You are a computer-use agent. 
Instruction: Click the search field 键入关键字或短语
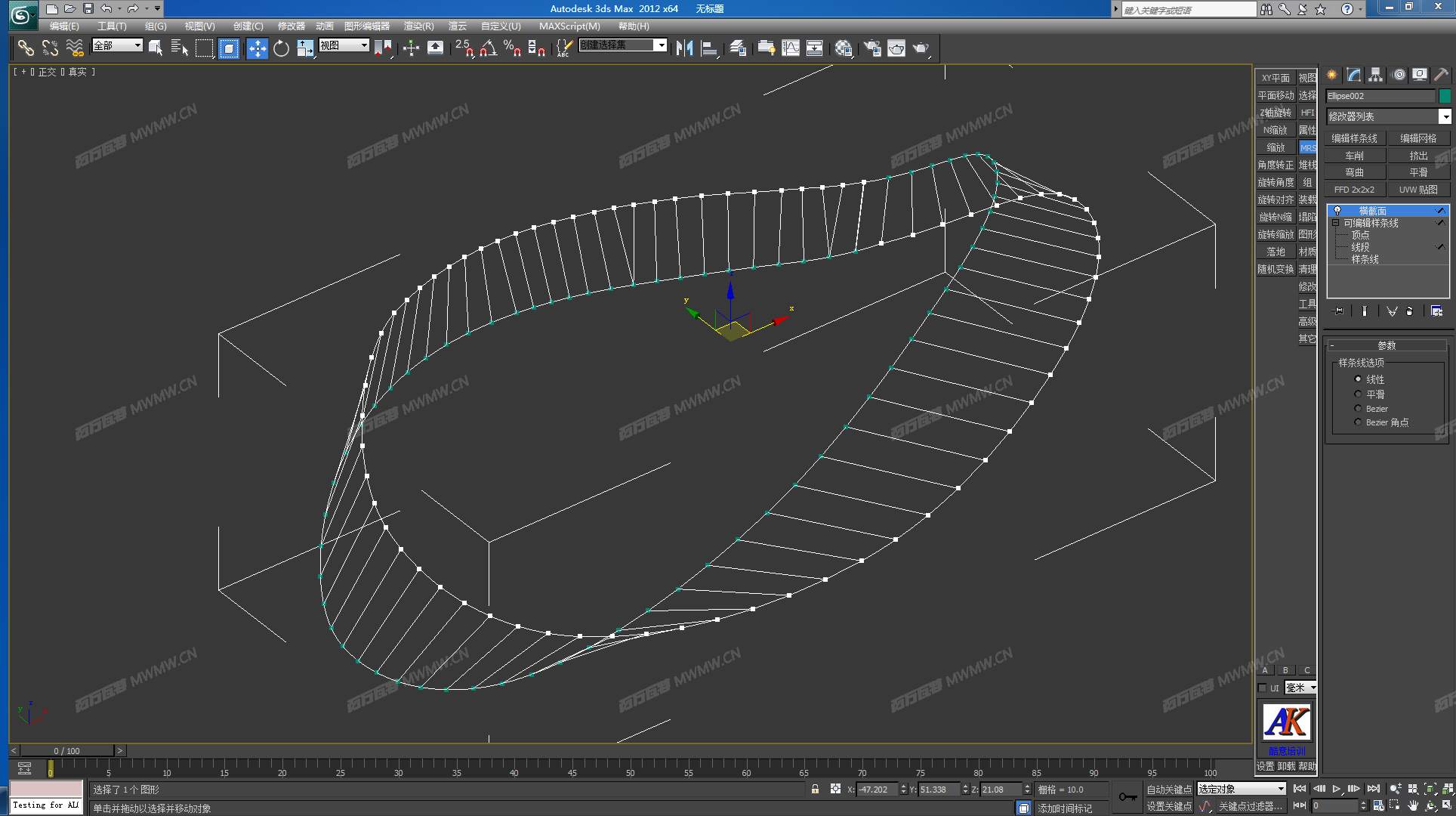[x=1189, y=9]
